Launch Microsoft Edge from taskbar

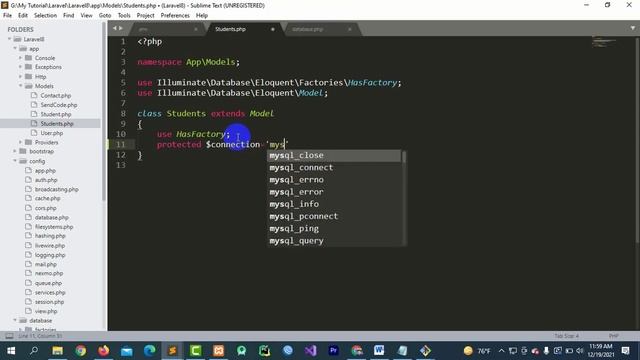pyautogui.click(x=149, y=351)
